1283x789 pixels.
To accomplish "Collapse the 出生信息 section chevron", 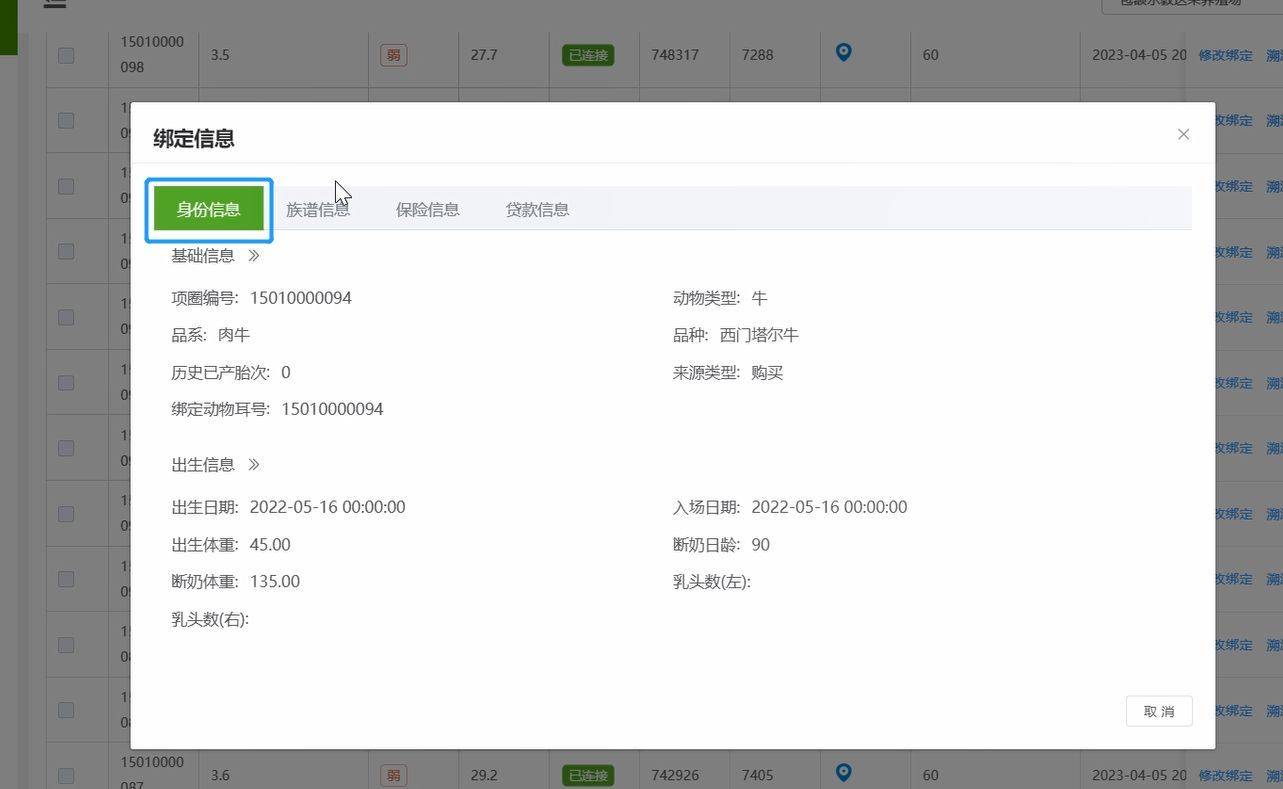I will tap(254, 465).
